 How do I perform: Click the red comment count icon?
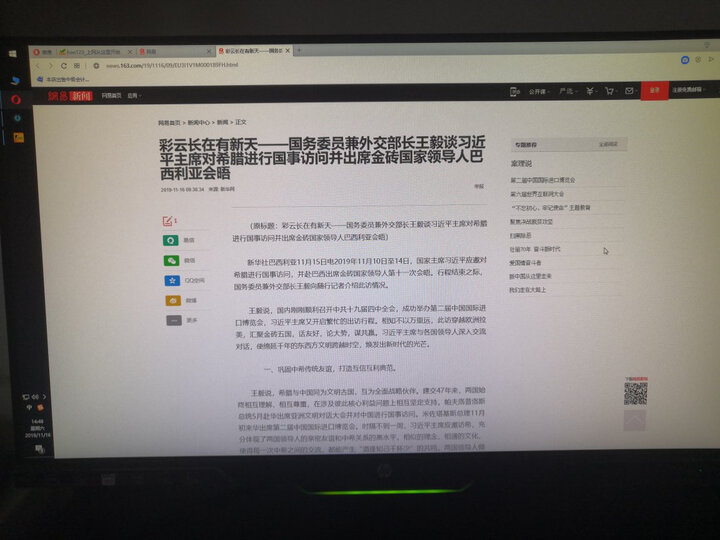tap(169, 221)
